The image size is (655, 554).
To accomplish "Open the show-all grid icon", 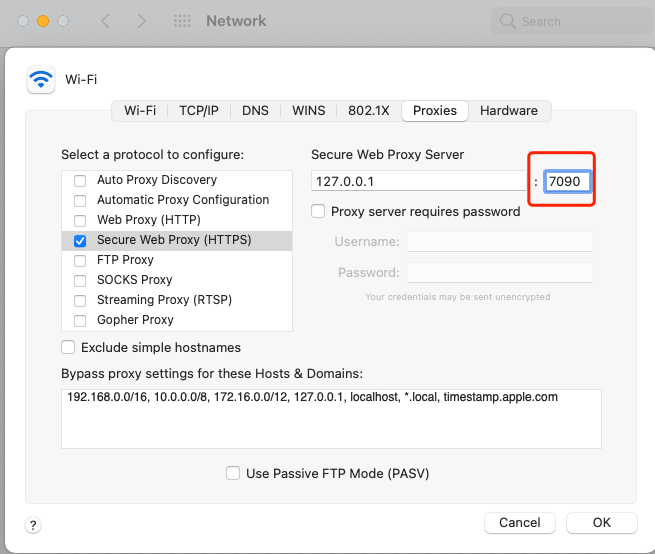I will coord(182,21).
